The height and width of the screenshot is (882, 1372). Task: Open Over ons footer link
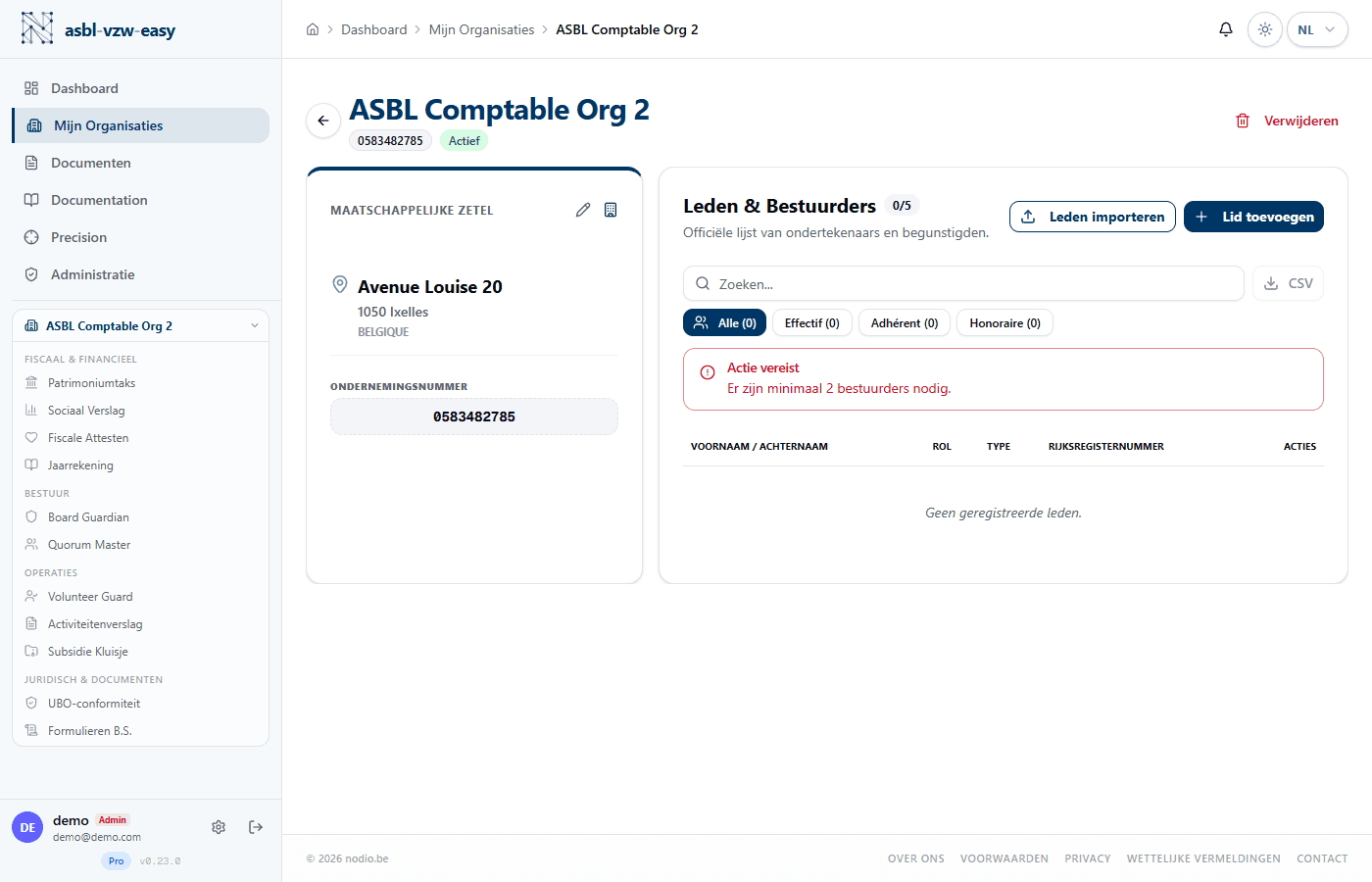[x=916, y=858]
